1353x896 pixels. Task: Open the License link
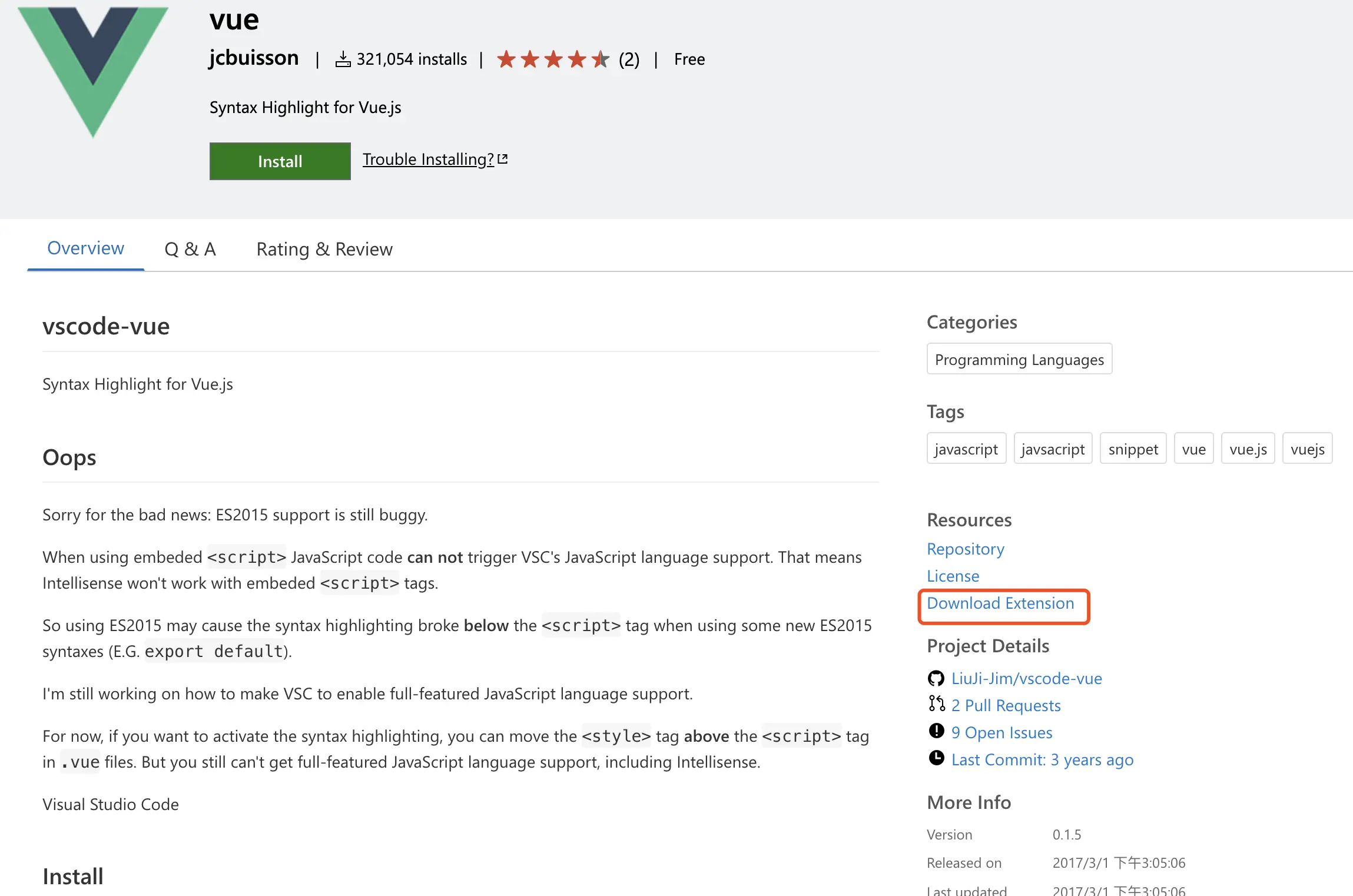953,576
